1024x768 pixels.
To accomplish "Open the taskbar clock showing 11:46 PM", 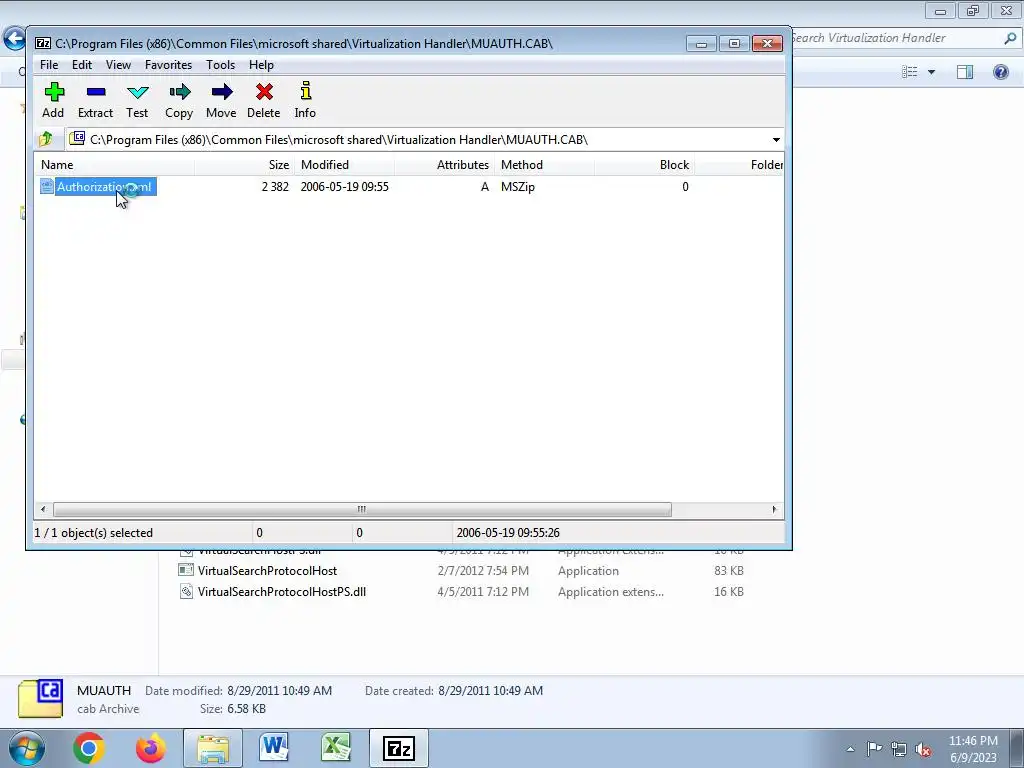I will [x=973, y=749].
